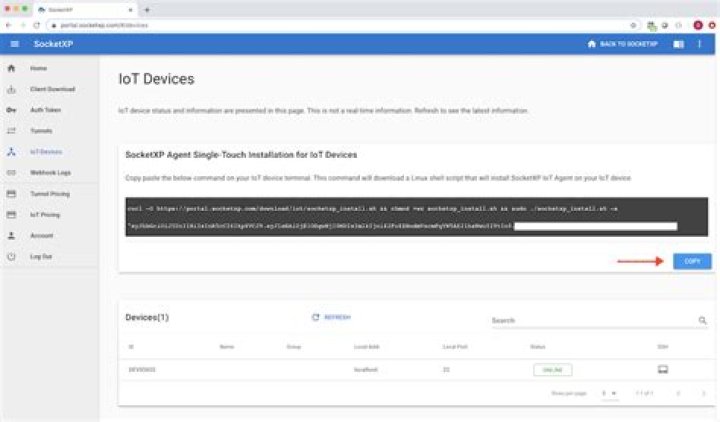This screenshot has height=422, width=720.
Task: Go to previous page of devices
Action: (x=678, y=393)
